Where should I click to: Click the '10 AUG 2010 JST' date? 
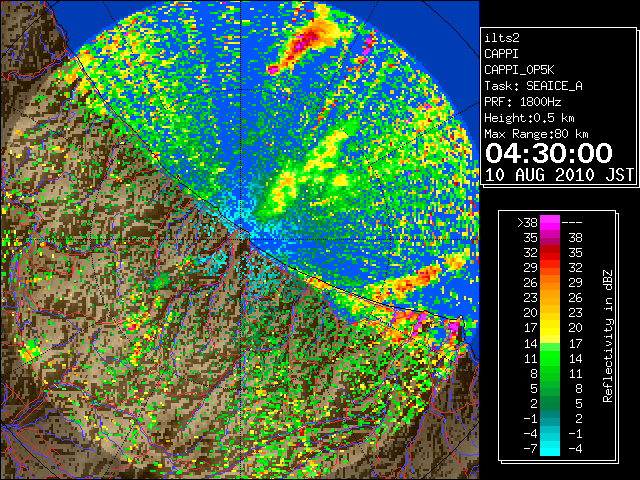559,175
